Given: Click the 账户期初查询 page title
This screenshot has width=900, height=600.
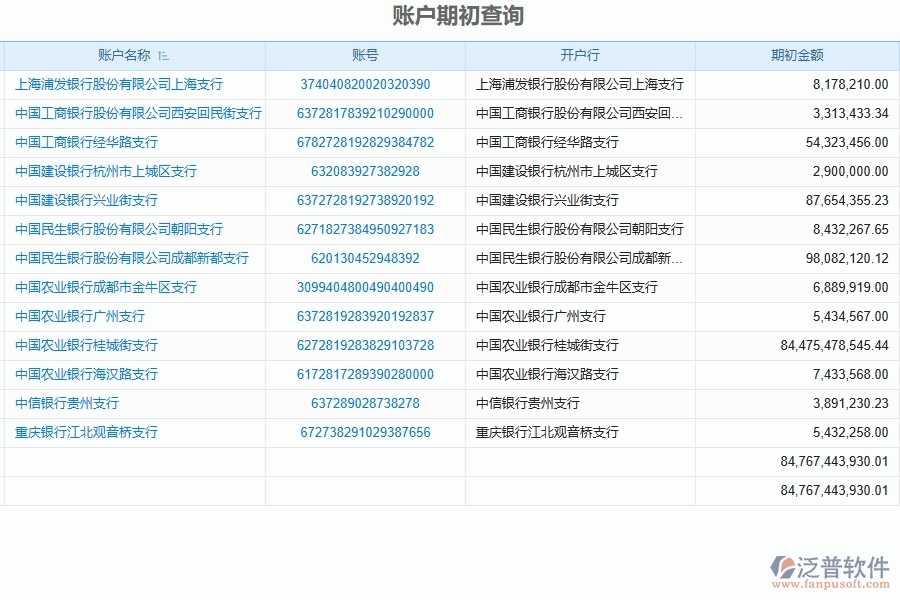Looking at the screenshot, I should (449, 15).
